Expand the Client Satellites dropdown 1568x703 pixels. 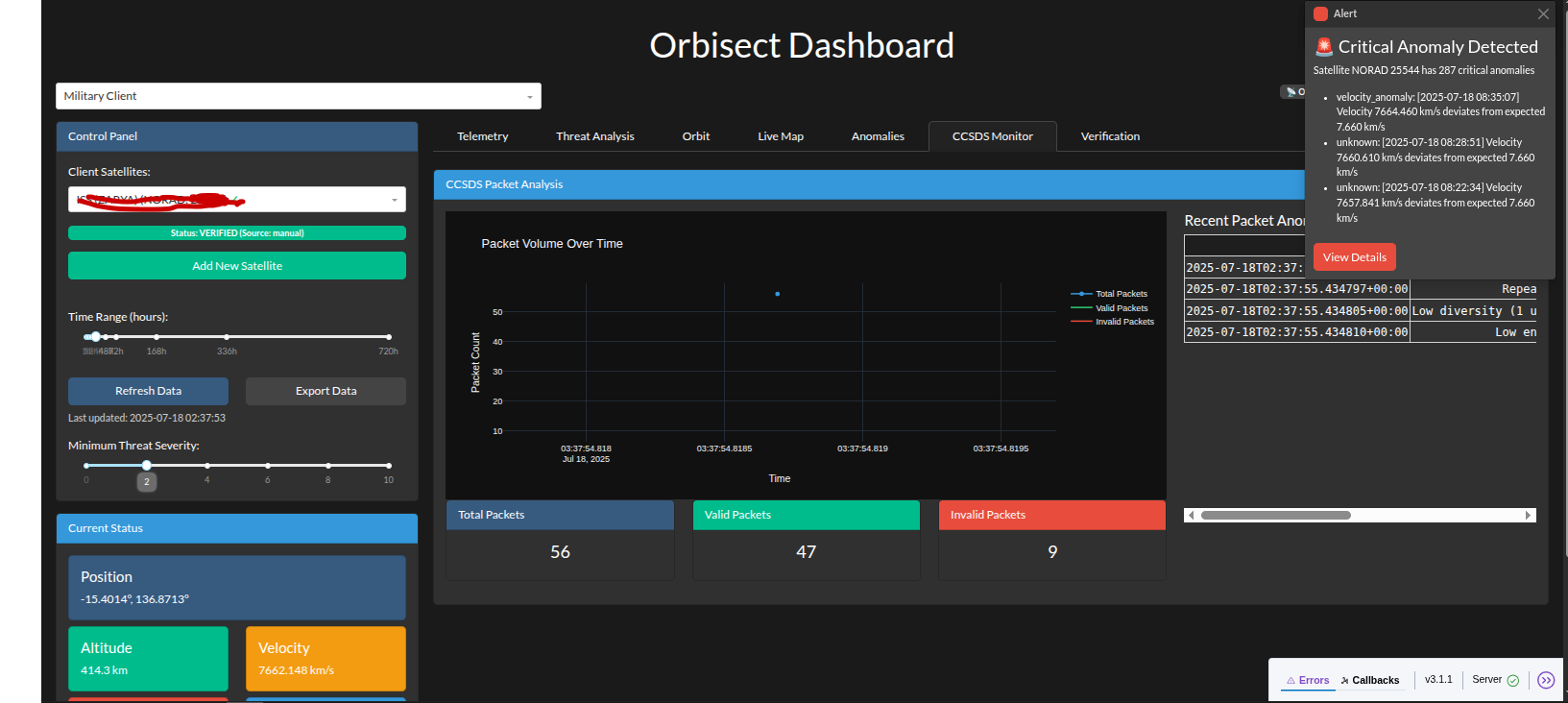click(x=394, y=200)
